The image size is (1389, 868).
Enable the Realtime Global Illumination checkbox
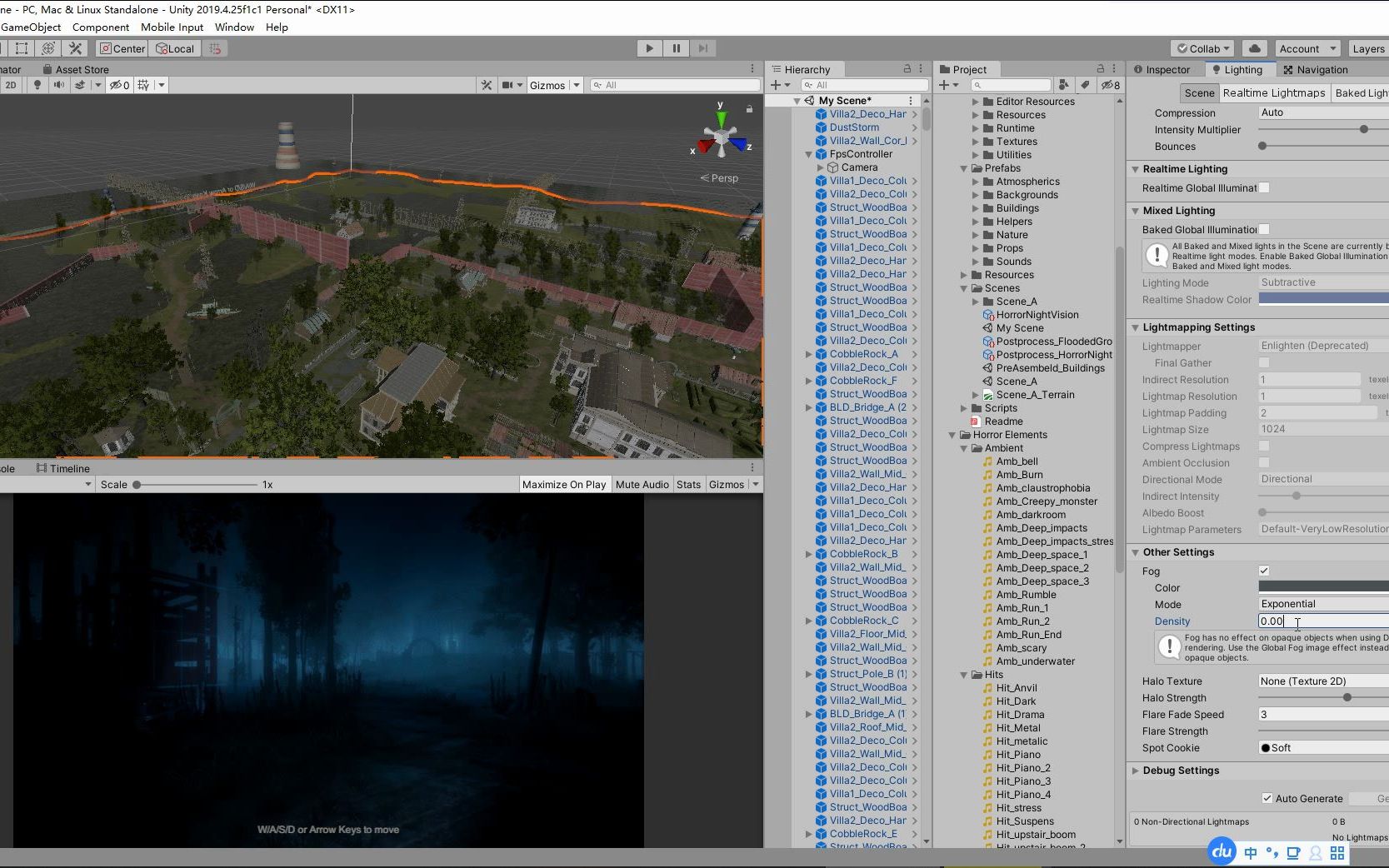[1263, 188]
